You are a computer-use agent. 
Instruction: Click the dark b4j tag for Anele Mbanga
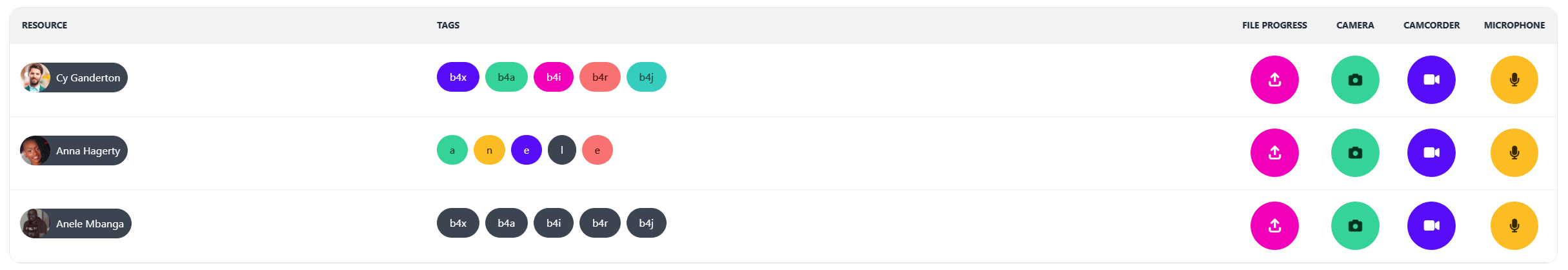[646, 223]
